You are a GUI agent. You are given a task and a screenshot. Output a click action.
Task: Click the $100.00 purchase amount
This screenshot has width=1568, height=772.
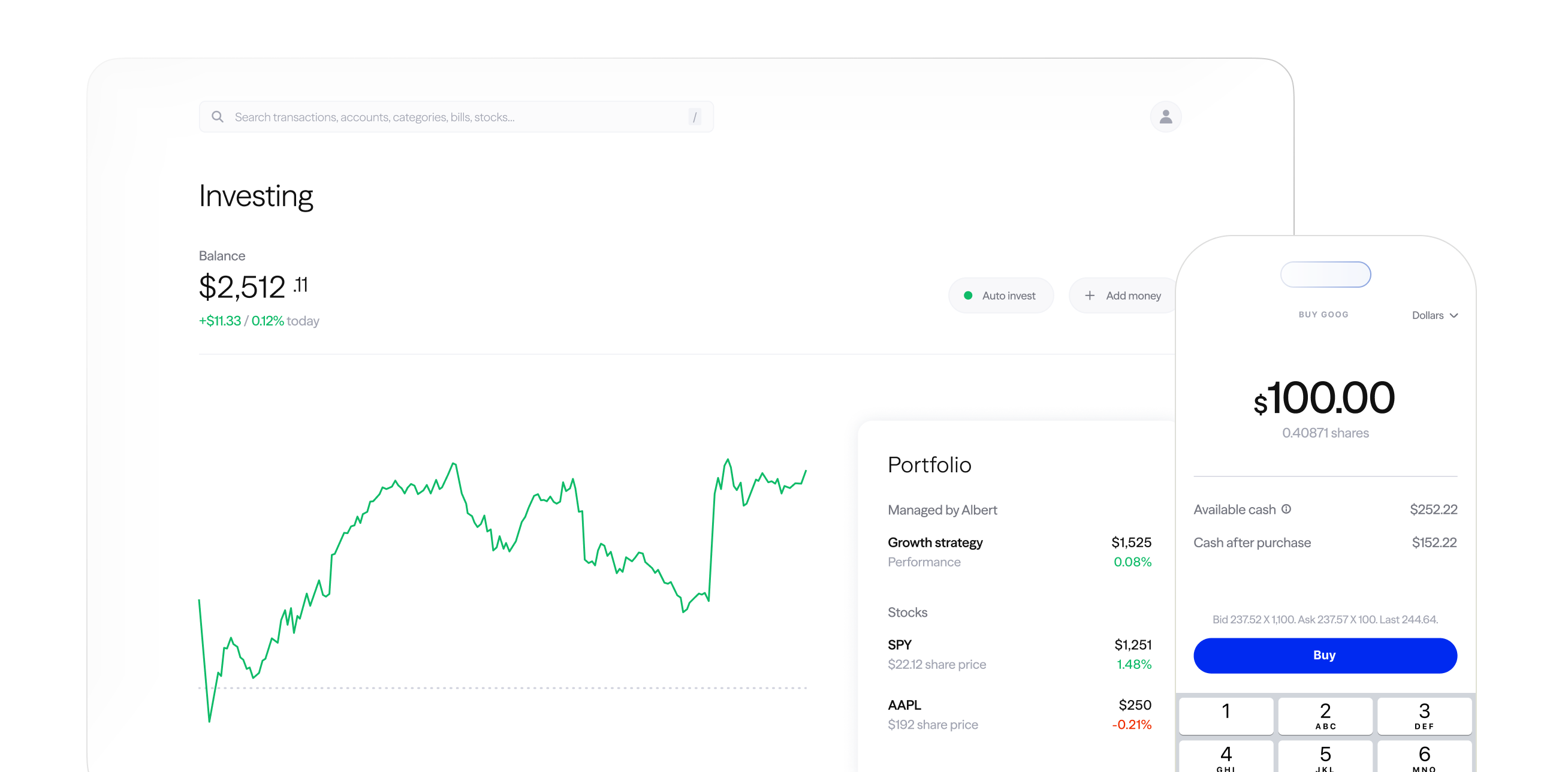pyautogui.click(x=1325, y=399)
